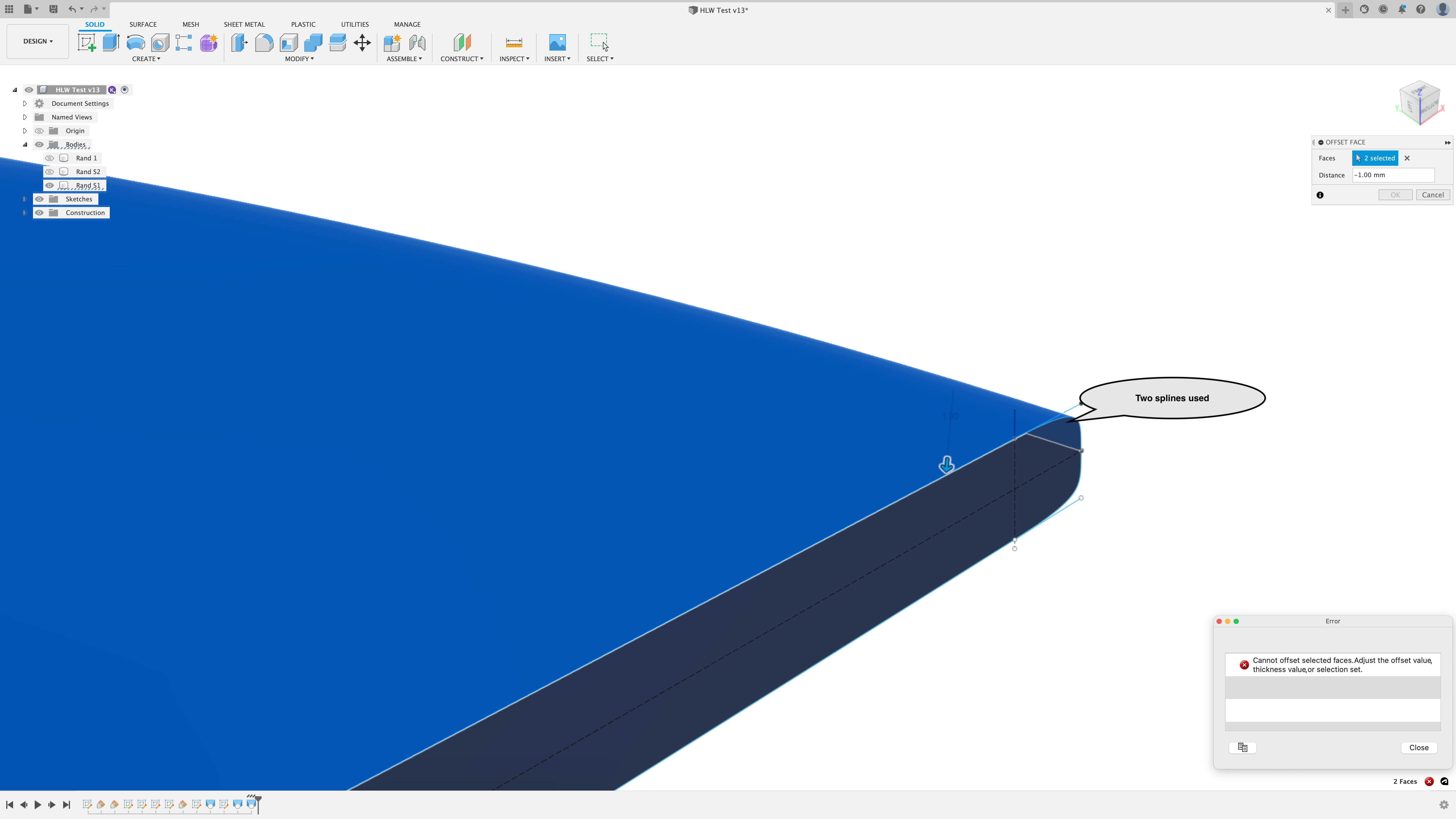Click Cancel in the Offset Face dialog
Screen dimensions: 1456x819
pyautogui.click(x=1432, y=195)
